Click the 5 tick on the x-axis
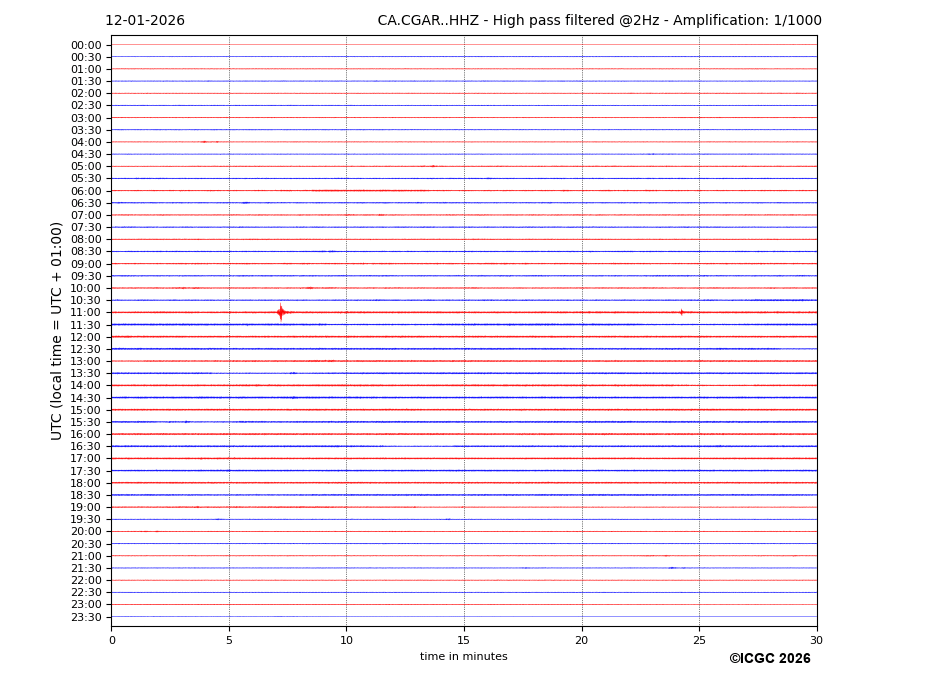The width and height of the screenshot is (927, 696). (229, 640)
